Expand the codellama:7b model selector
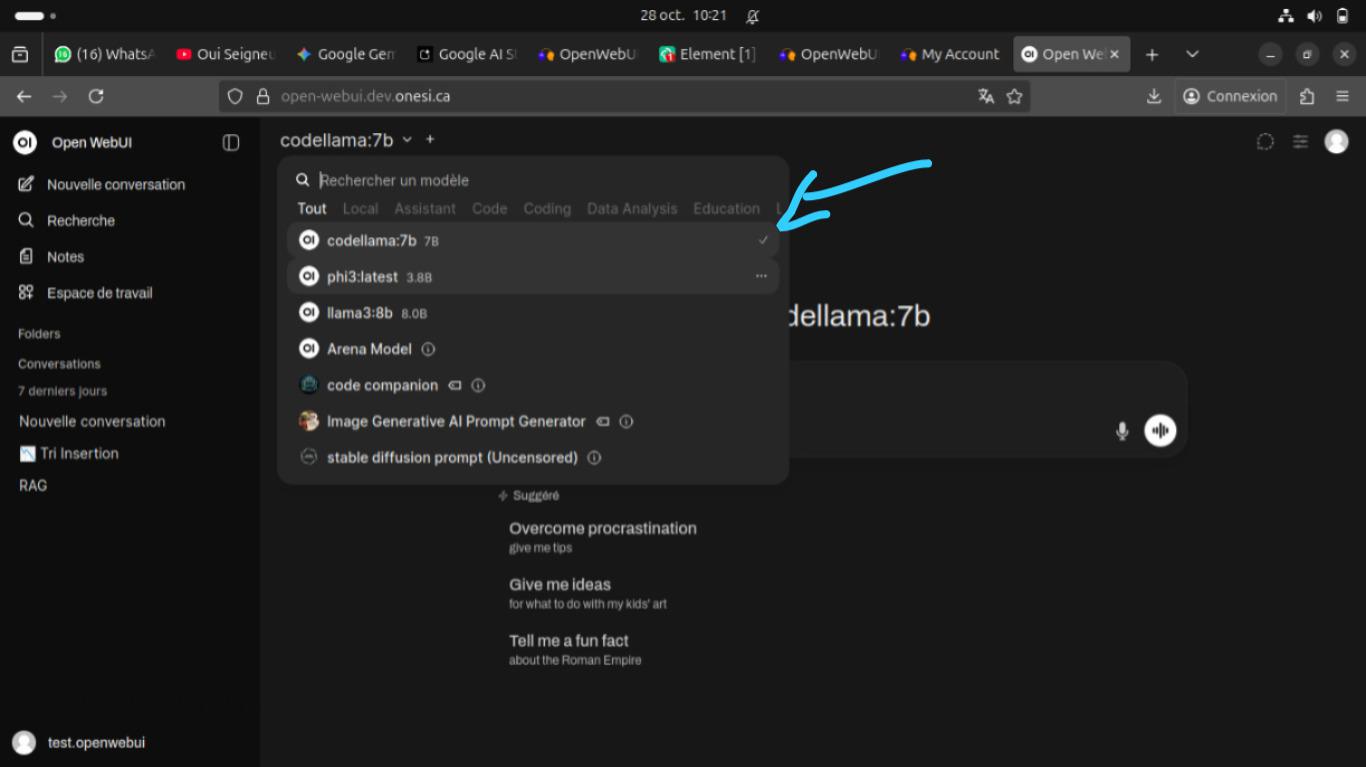The height and width of the screenshot is (767, 1366). (346, 141)
